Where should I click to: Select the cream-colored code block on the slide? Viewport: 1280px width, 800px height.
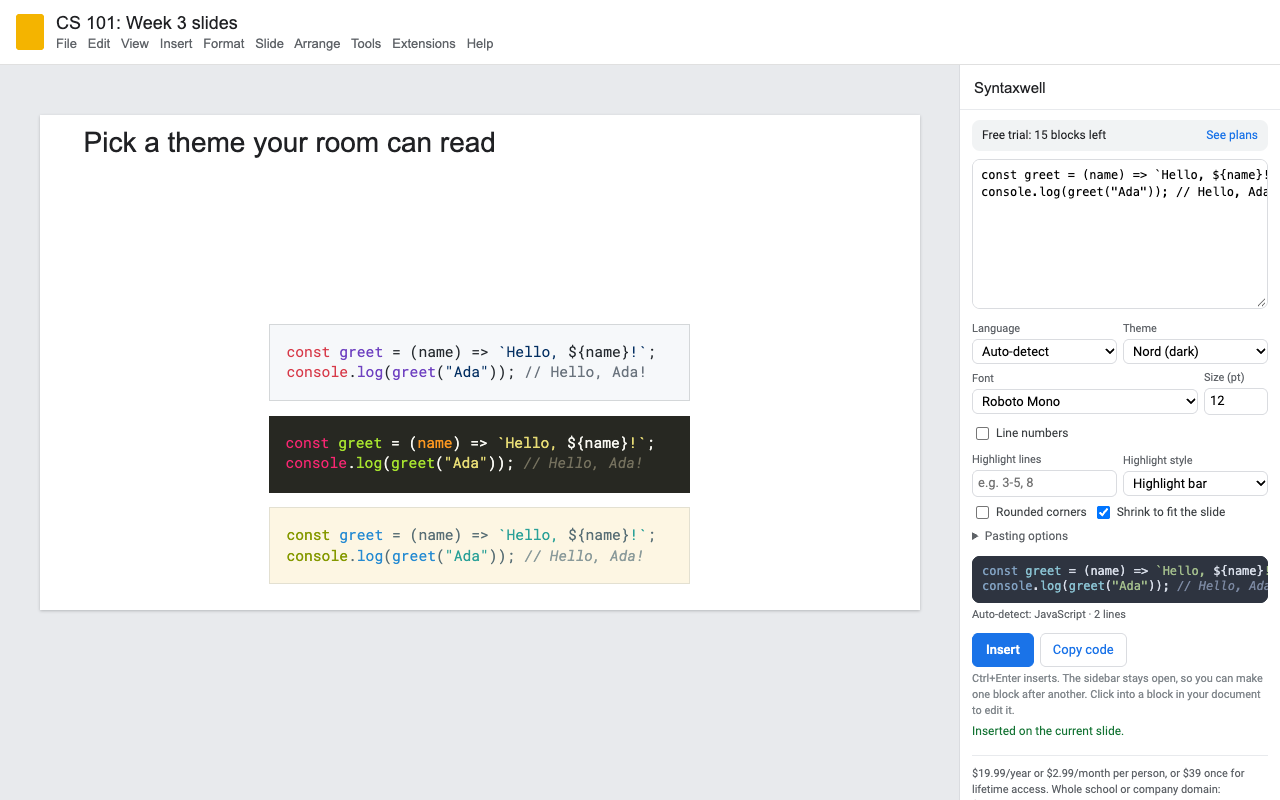[479, 546]
